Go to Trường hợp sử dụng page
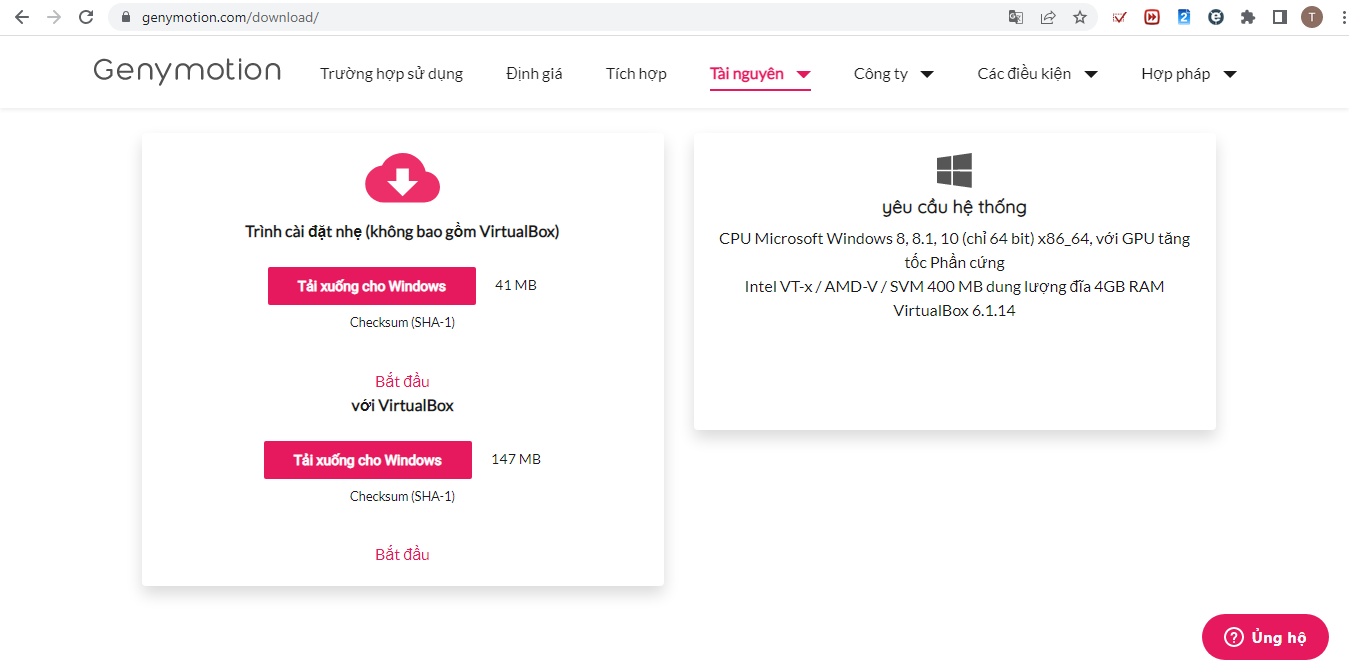The image size is (1349, 670). pyautogui.click(x=391, y=74)
